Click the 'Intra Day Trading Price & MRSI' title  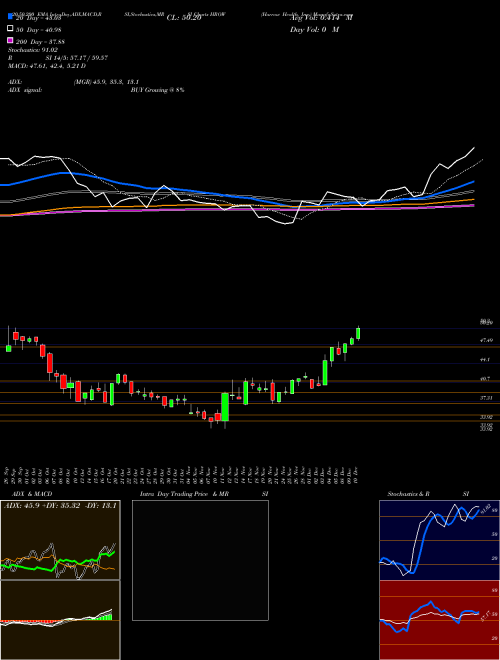click(x=204, y=494)
